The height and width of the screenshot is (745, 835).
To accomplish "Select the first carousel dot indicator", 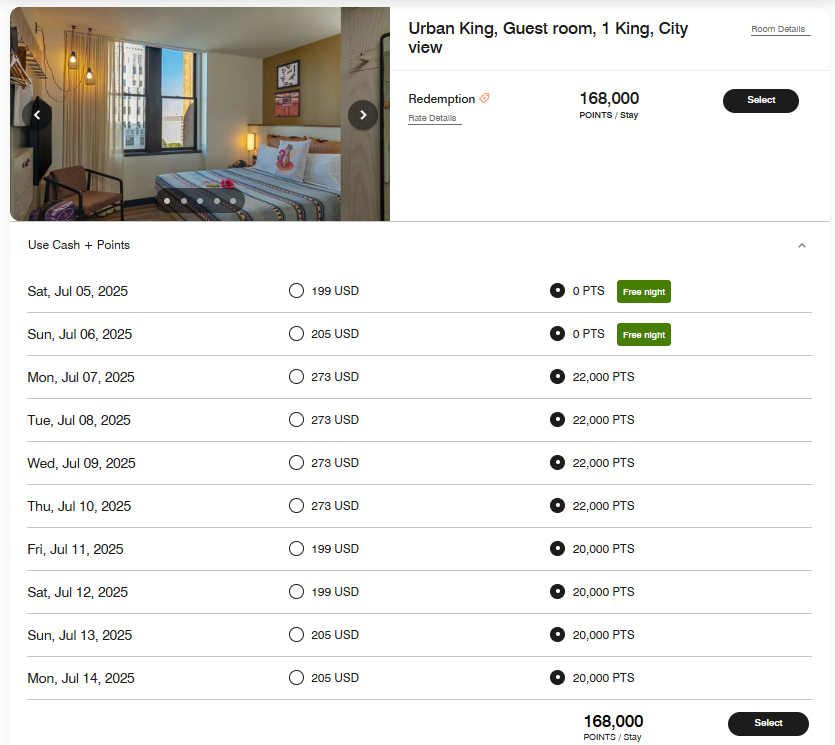I will pyautogui.click(x=167, y=200).
